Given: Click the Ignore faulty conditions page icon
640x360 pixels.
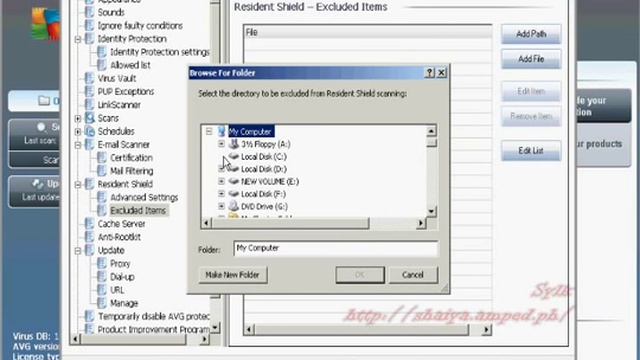Looking at the screenshot, I should pyautogui.click(x=89, y=25).
